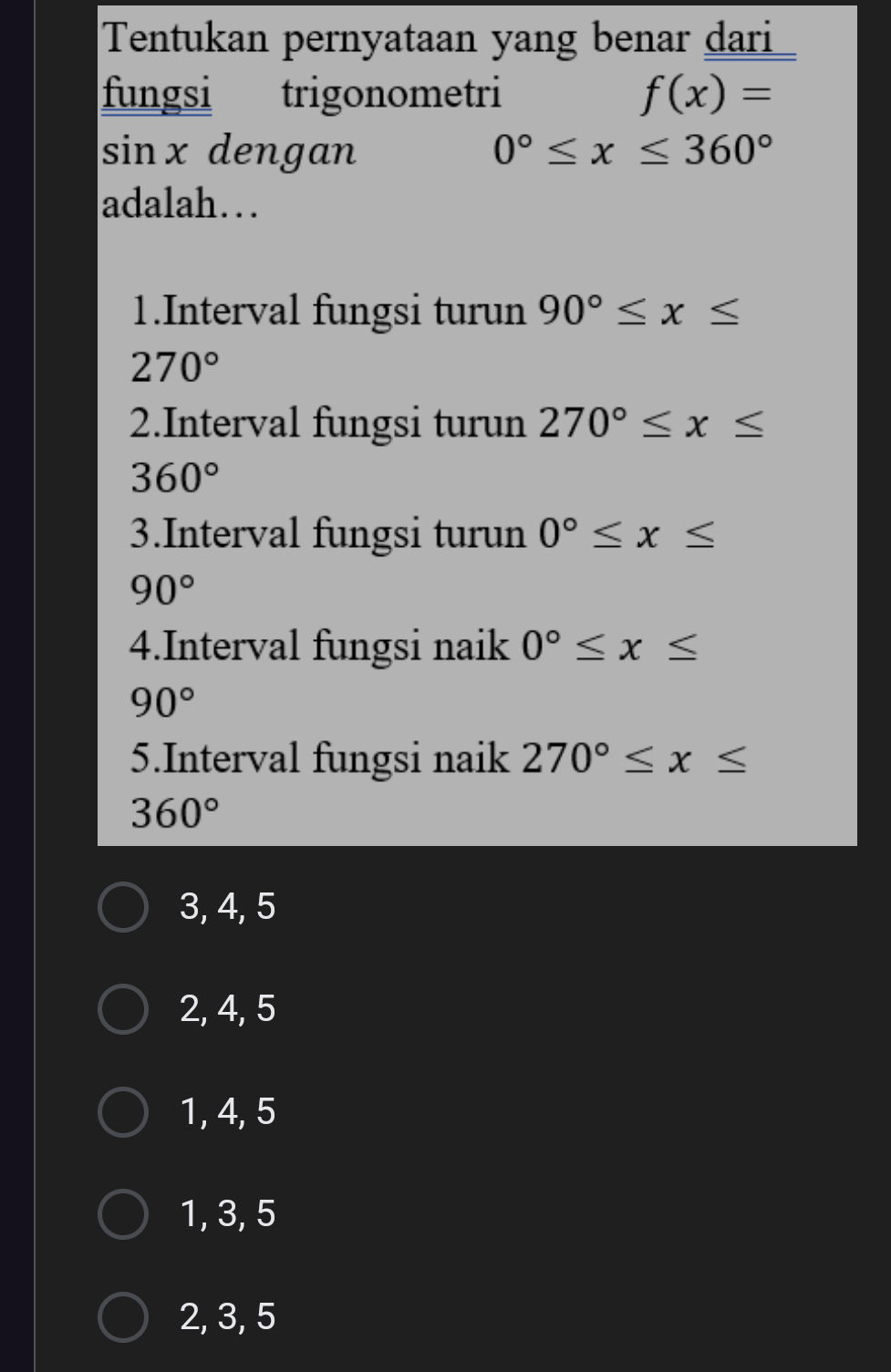The height and width of the screenshot is (1372, 891).
Task: Click the radio circle next to 3, 4, 5
Action: coord(123,907)
